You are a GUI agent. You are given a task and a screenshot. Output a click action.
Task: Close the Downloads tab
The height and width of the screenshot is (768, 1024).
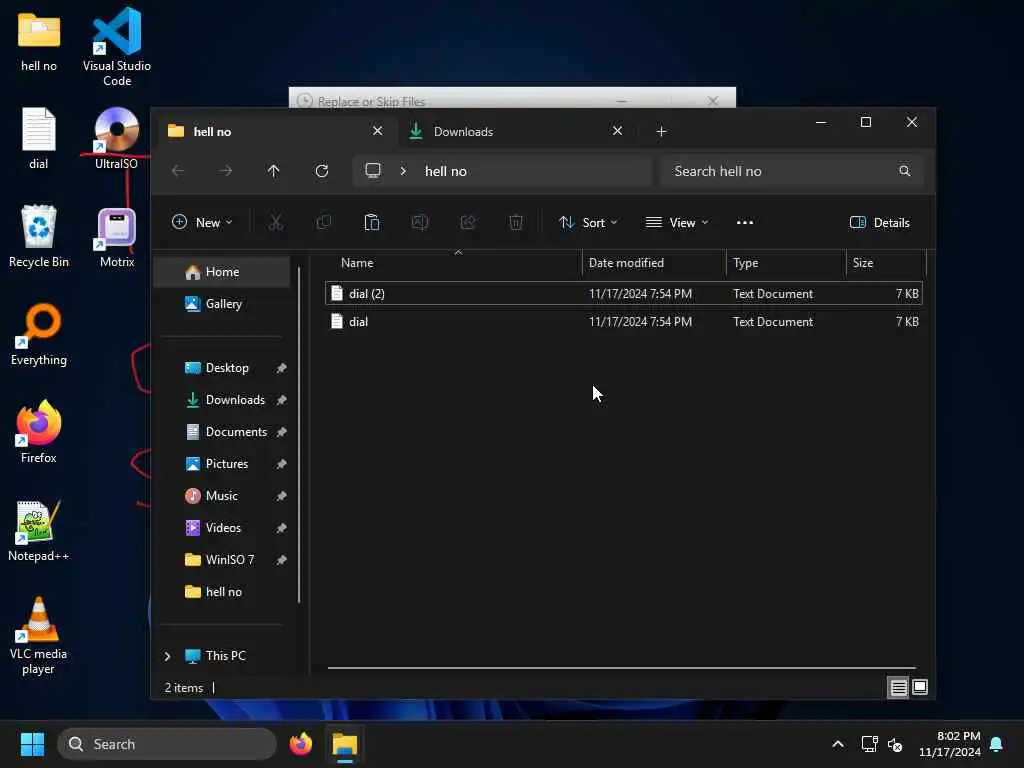(x=617, y=131)
